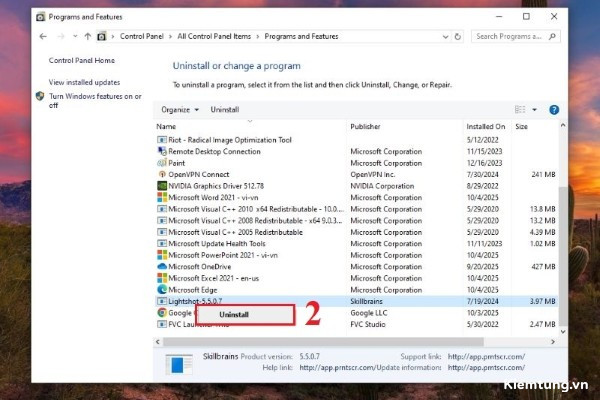Click the list scroll up arrow
The height and width of the screenshot is (400, 600).
click(x=563, y=126)
